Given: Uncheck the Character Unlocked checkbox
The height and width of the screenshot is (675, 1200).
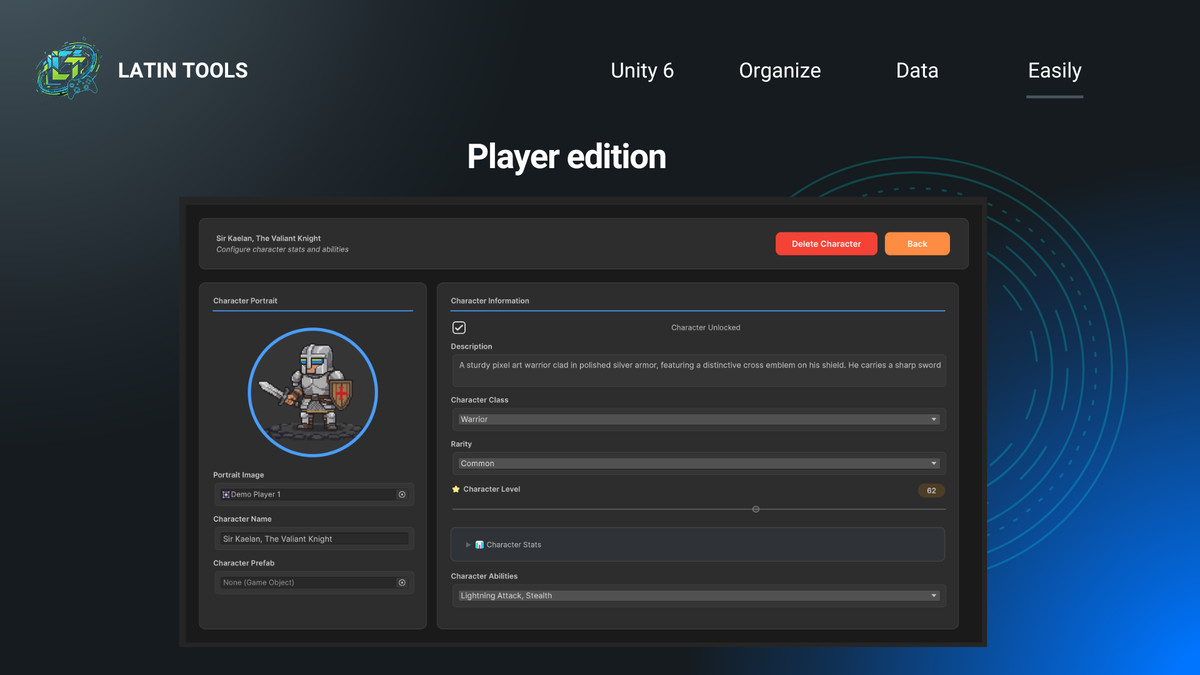Looking at the screenshot, I should 458,327.
